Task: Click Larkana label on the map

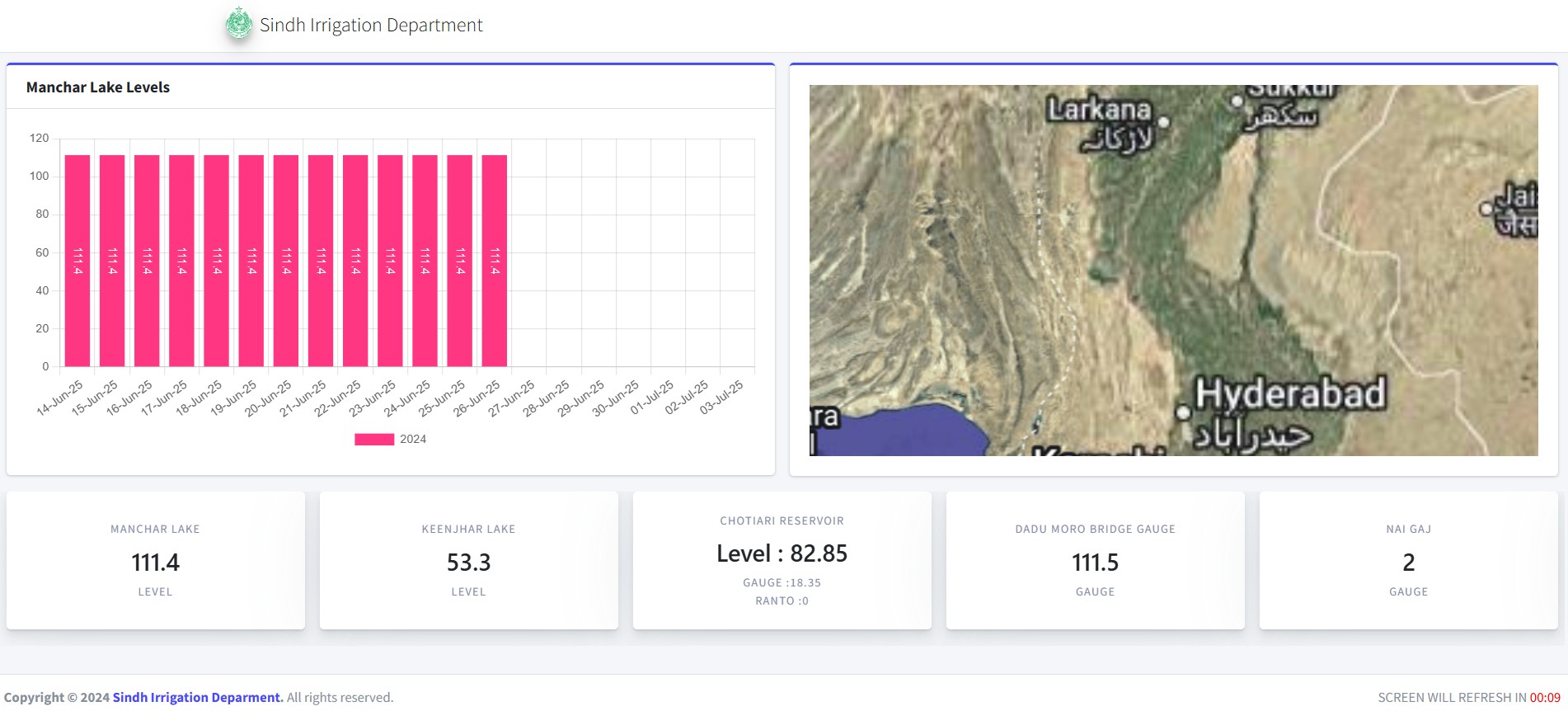Action: 1098,110
